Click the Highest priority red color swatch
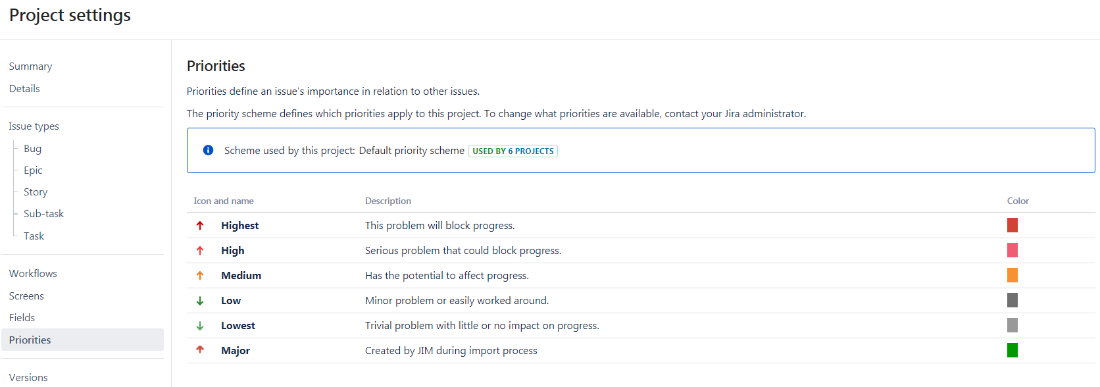This screenshot has height=387, width=1100. [x=1012, y=225]
